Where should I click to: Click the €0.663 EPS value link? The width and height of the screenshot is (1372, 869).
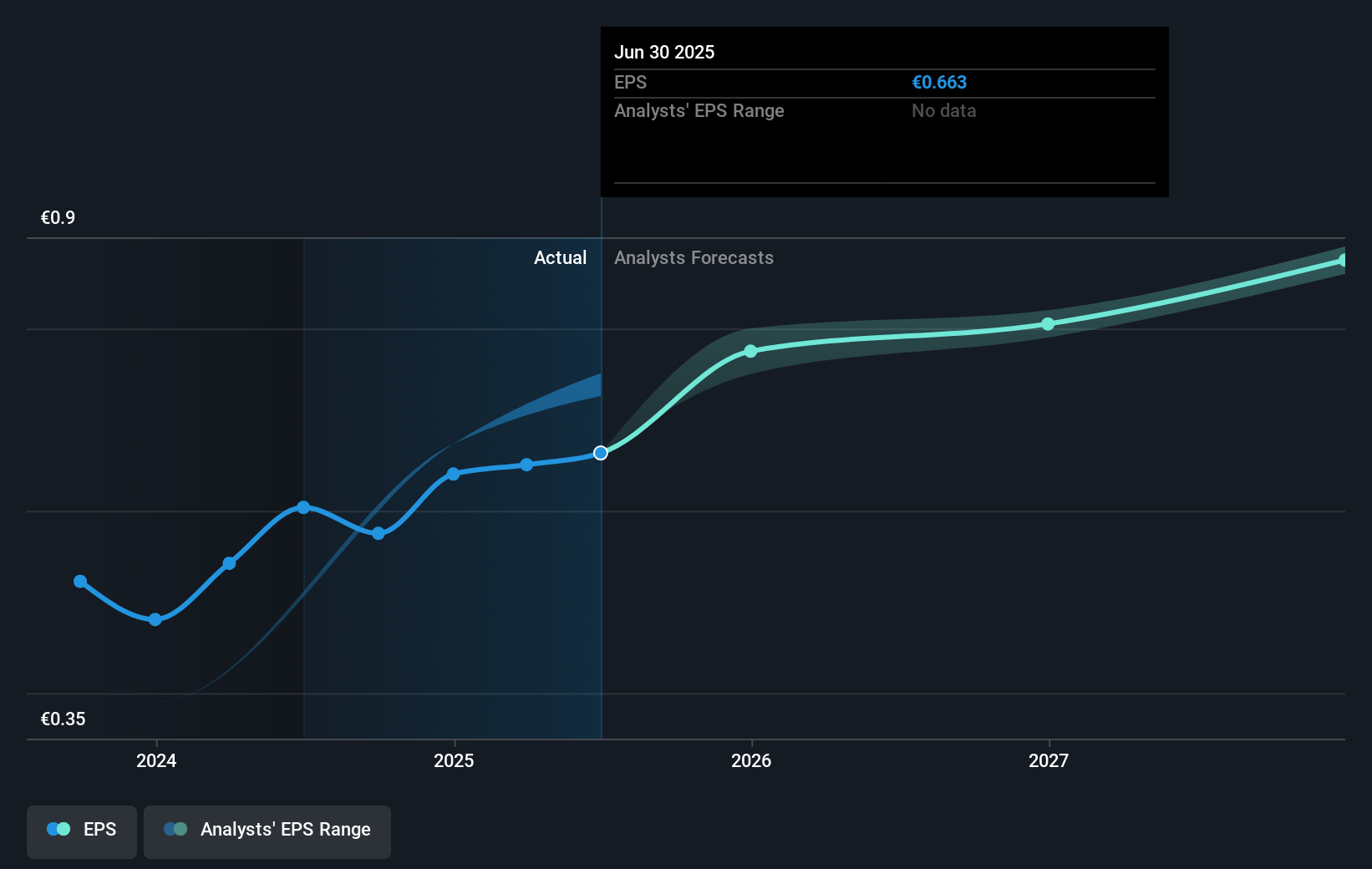click(x=939, y=82)
